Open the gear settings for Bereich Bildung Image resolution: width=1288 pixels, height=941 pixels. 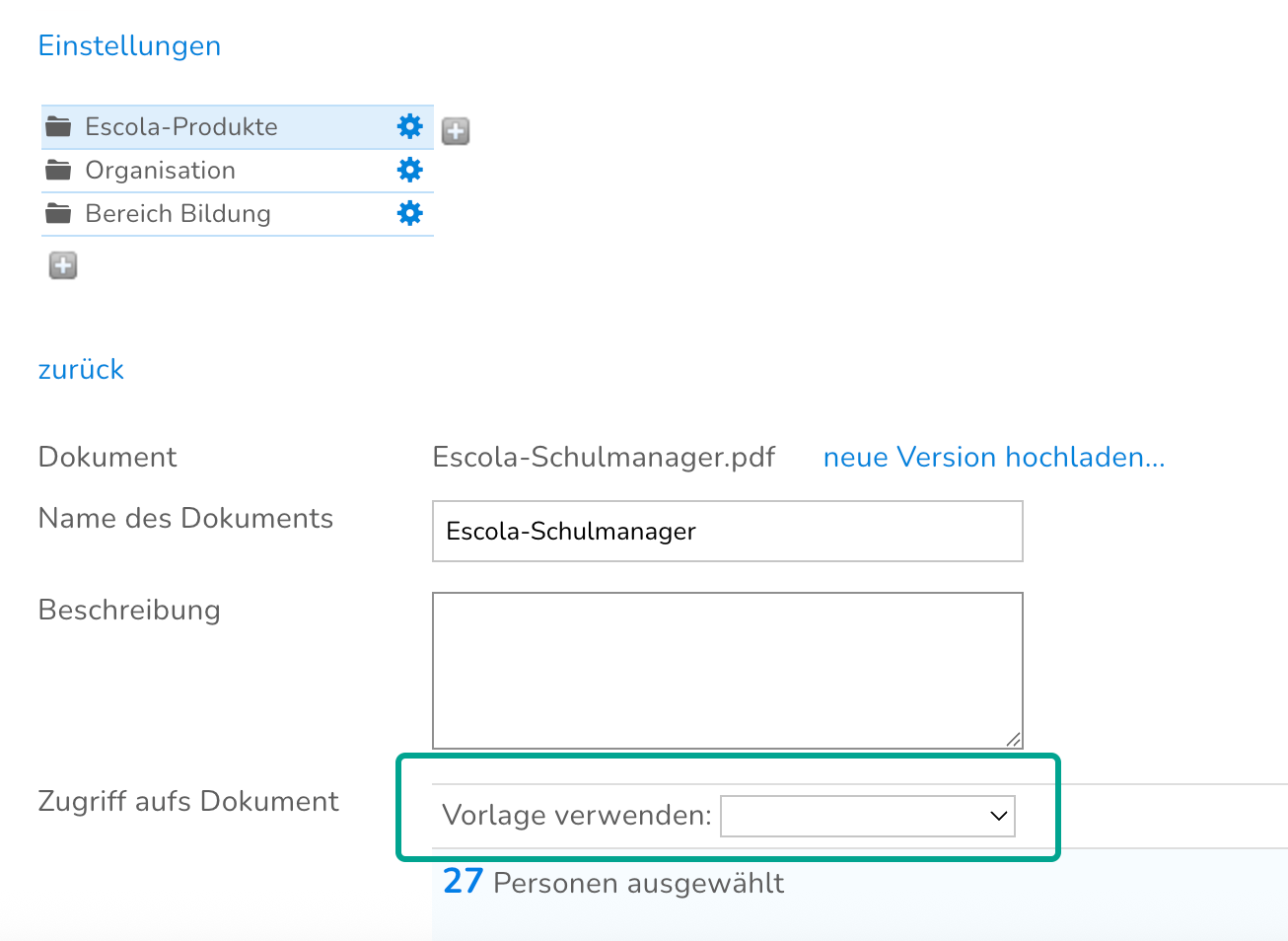click(409, 213)
